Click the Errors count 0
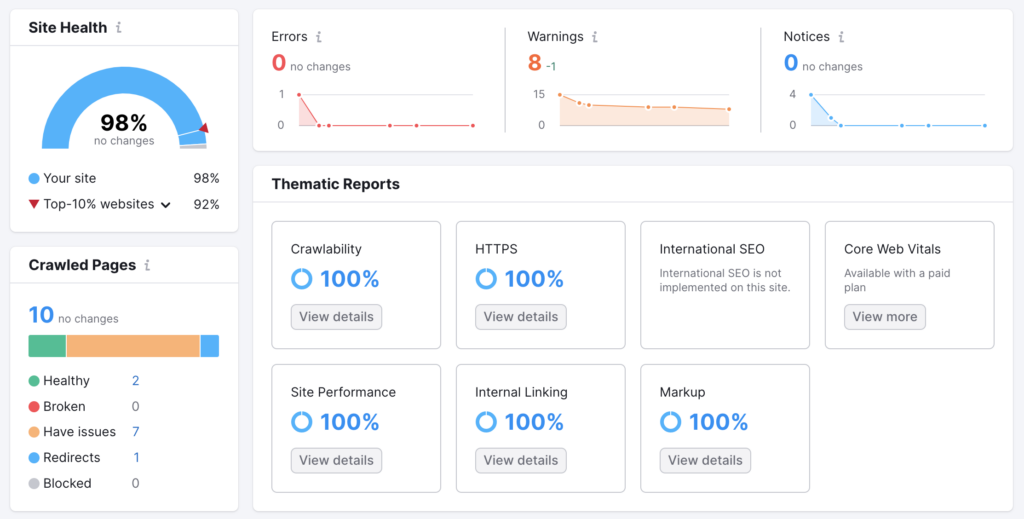This screenshot has height=519, width=1024. coord(279,63)
